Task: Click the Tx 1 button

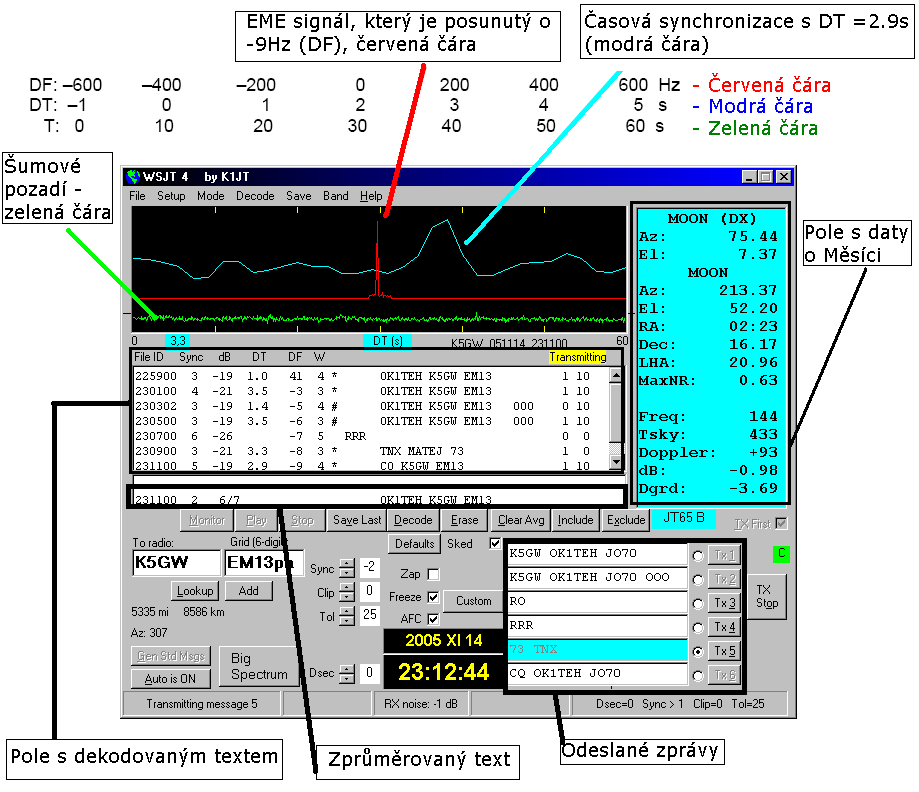Action: (x=724, y=555)
